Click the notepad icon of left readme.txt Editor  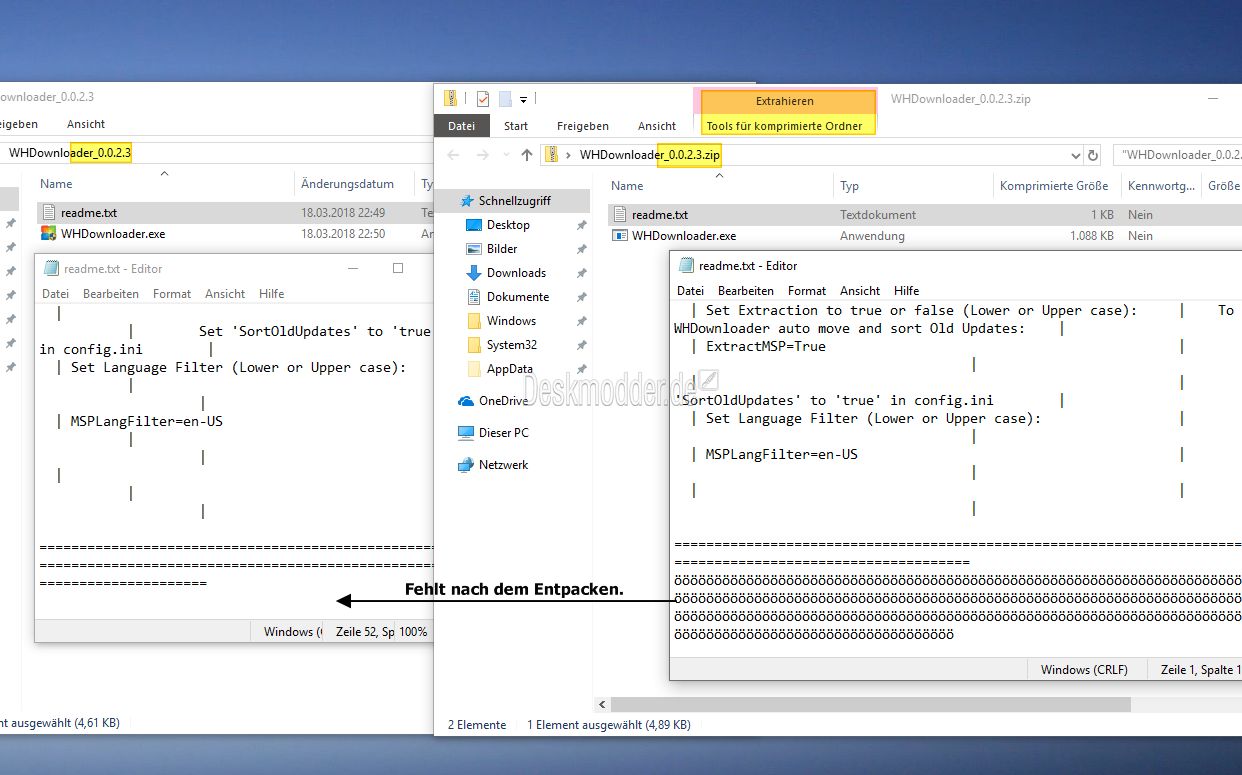click(x=51, y=268)
